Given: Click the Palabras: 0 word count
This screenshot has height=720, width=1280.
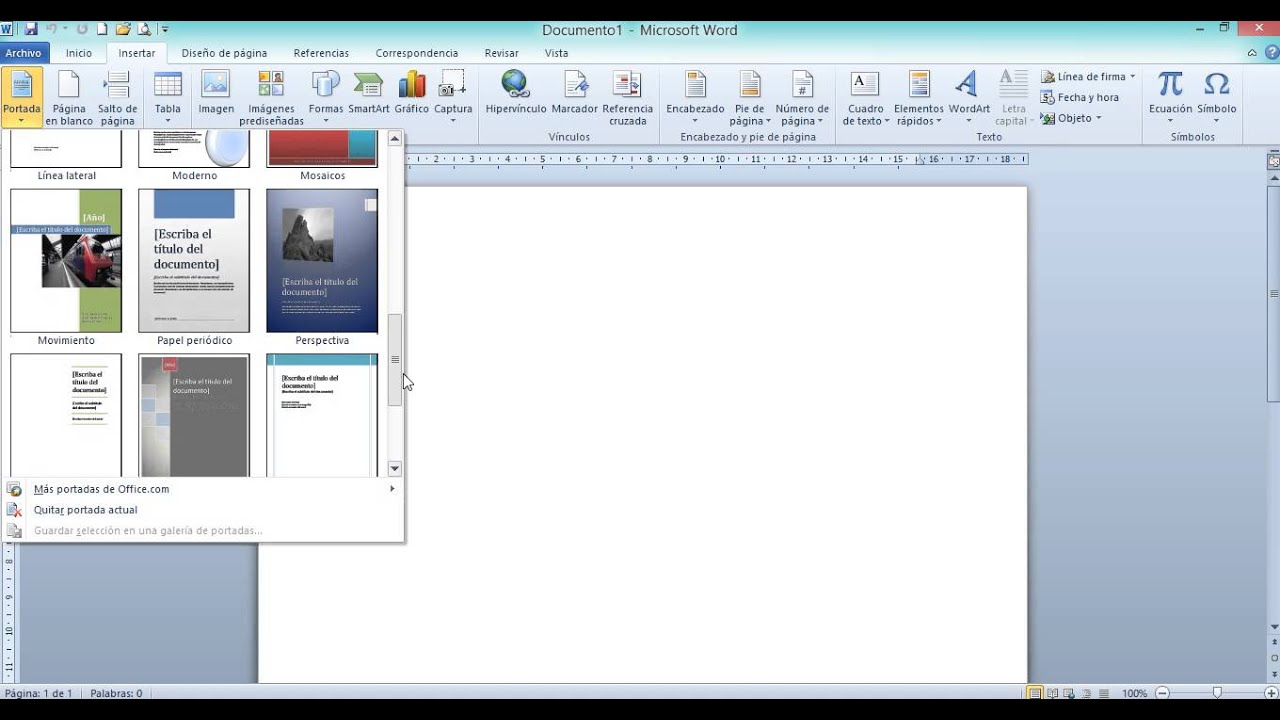Looking at the screenshot, I should 116,693.
